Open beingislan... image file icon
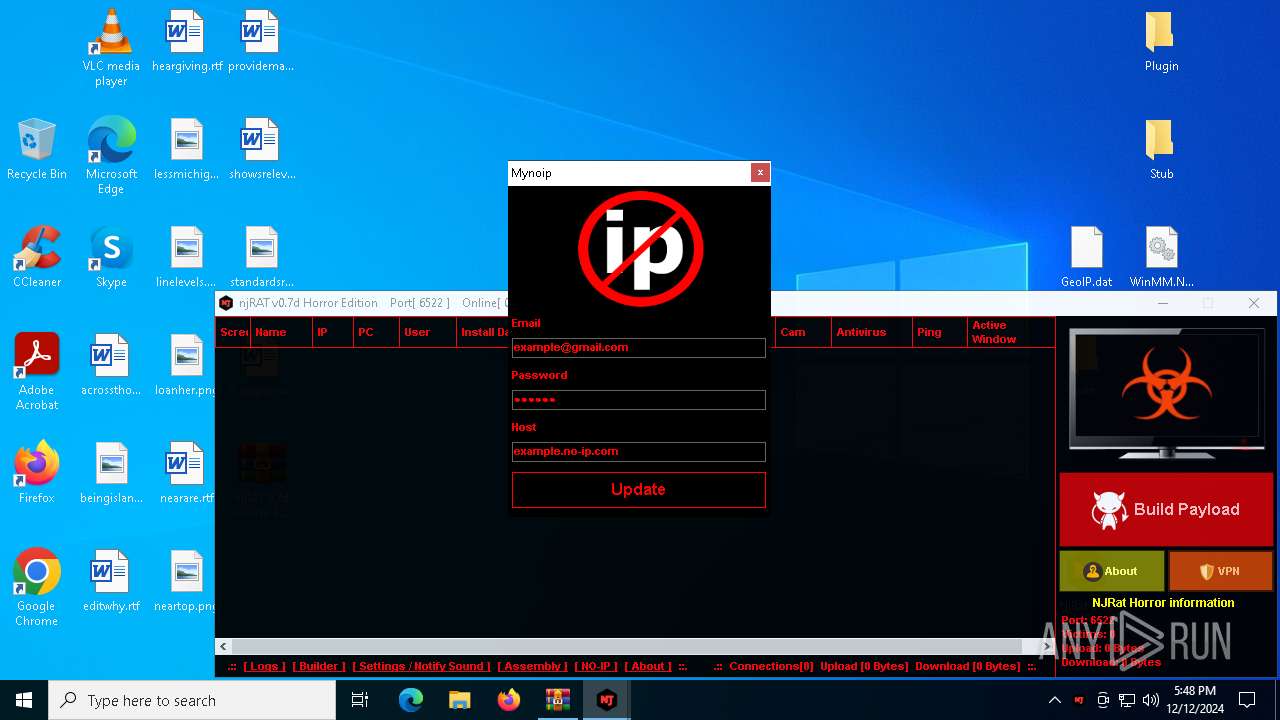Image resolution: width=1280 pixels, height=720 pixels. click(111, 474)
